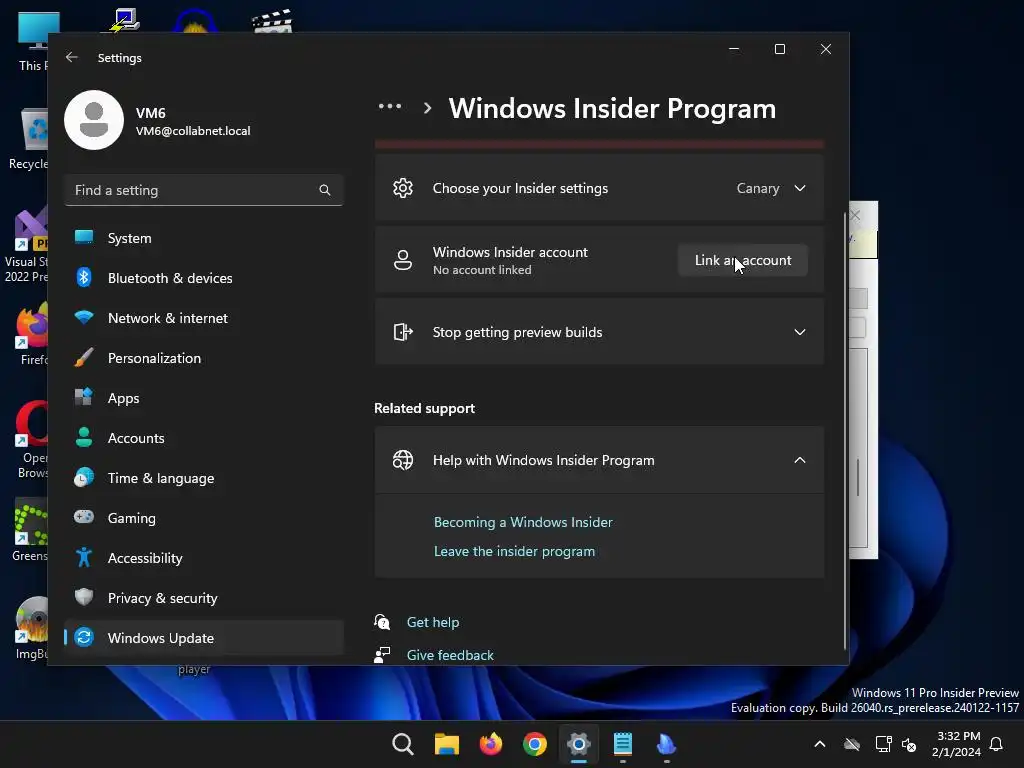This screenshot has width=1024, height=768.
Task: Click the Settings window vertical scrollbar
Action: pyautogui.click(x=845, y=431)
